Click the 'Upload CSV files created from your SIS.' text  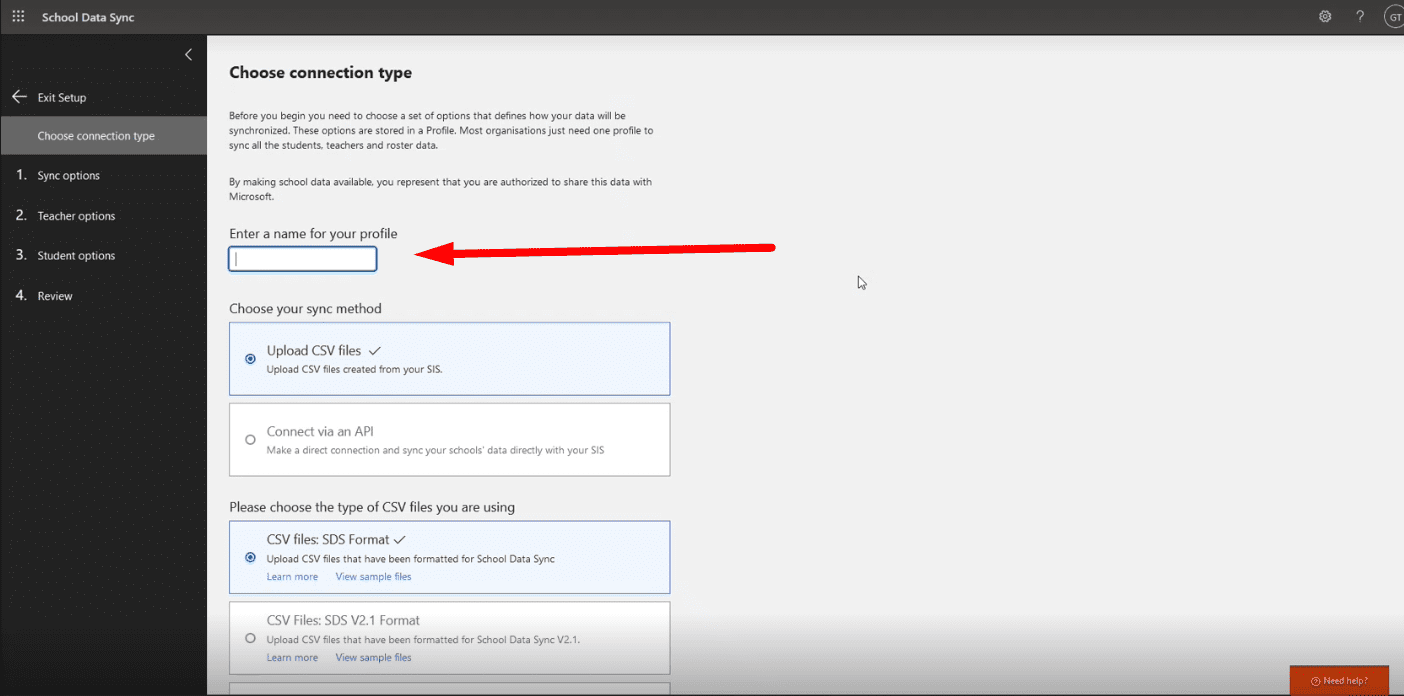click(354, 369)
